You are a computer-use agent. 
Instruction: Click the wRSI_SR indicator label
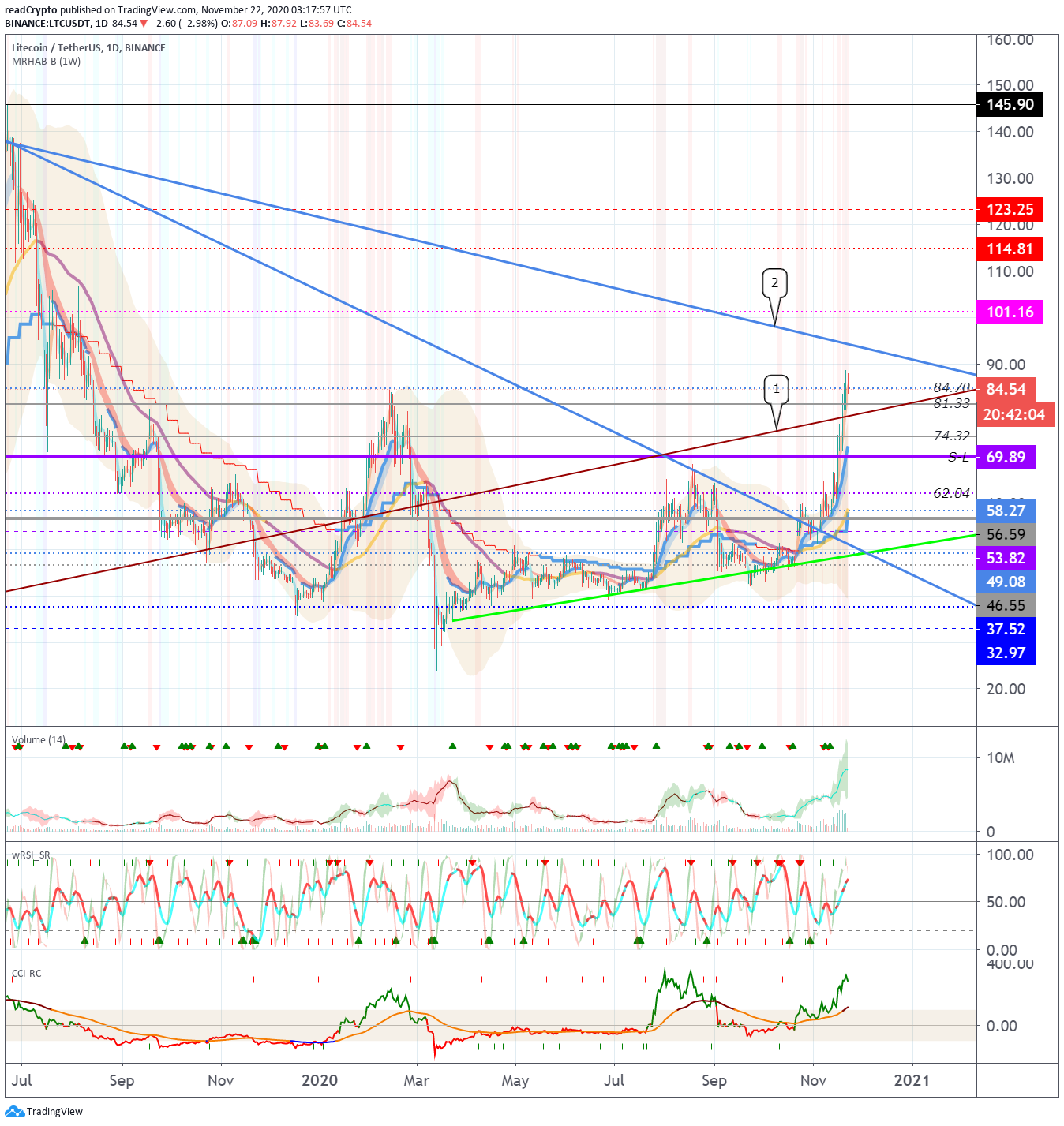point(31,855)
